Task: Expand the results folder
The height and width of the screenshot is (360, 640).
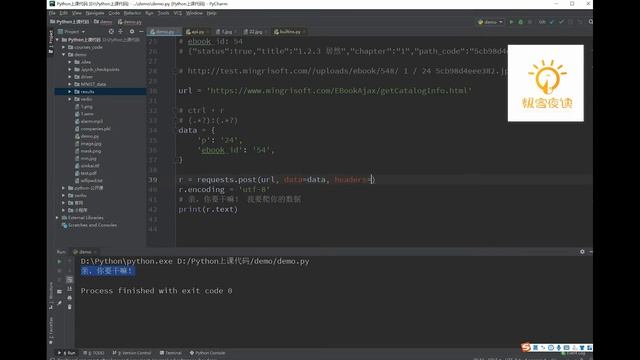Action: [x=70, y=92]
